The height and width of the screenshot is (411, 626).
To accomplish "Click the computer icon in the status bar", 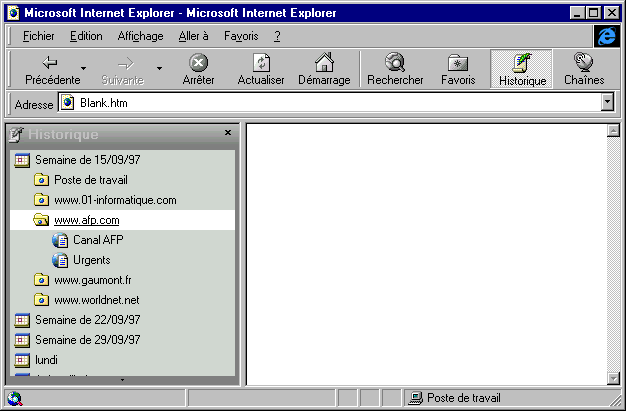I will pos(416,398).
